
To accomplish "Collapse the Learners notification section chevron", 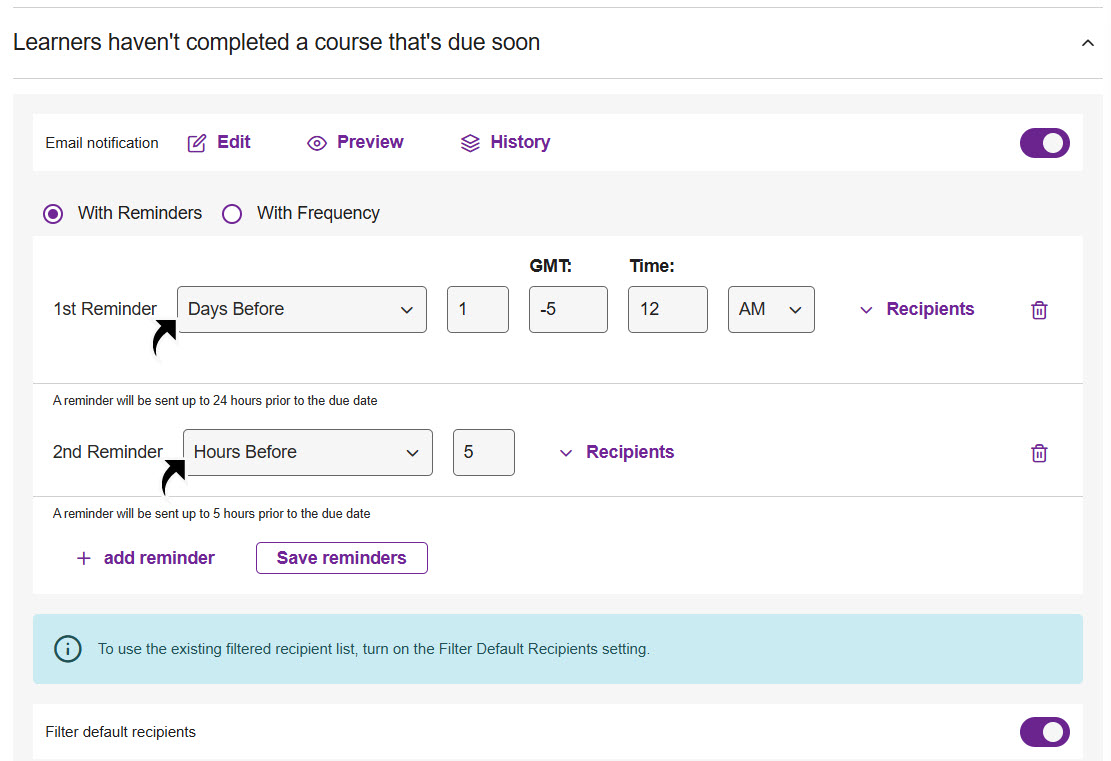I will point(1087,43).
